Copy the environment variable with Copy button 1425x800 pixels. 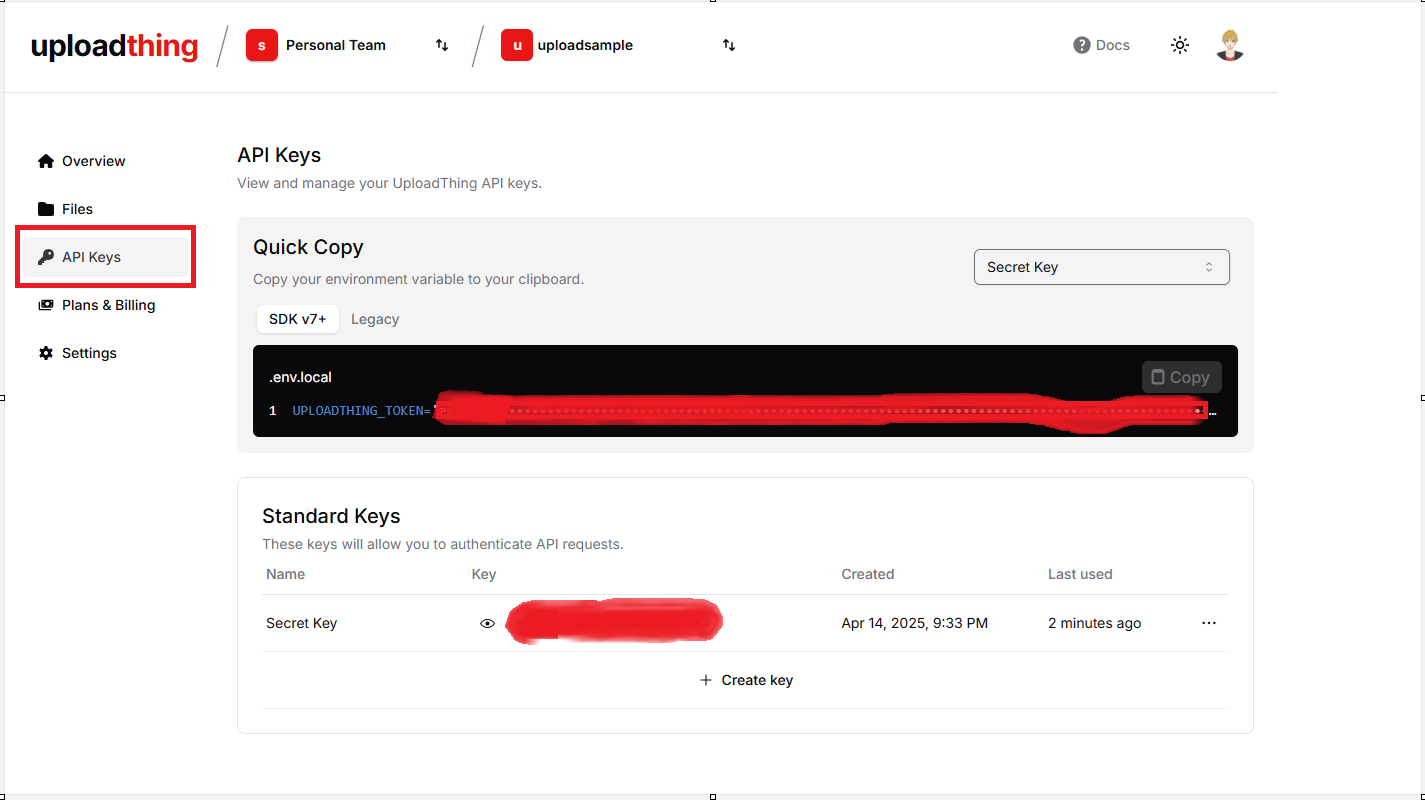pyautogui.click(x=1181, y=377)
